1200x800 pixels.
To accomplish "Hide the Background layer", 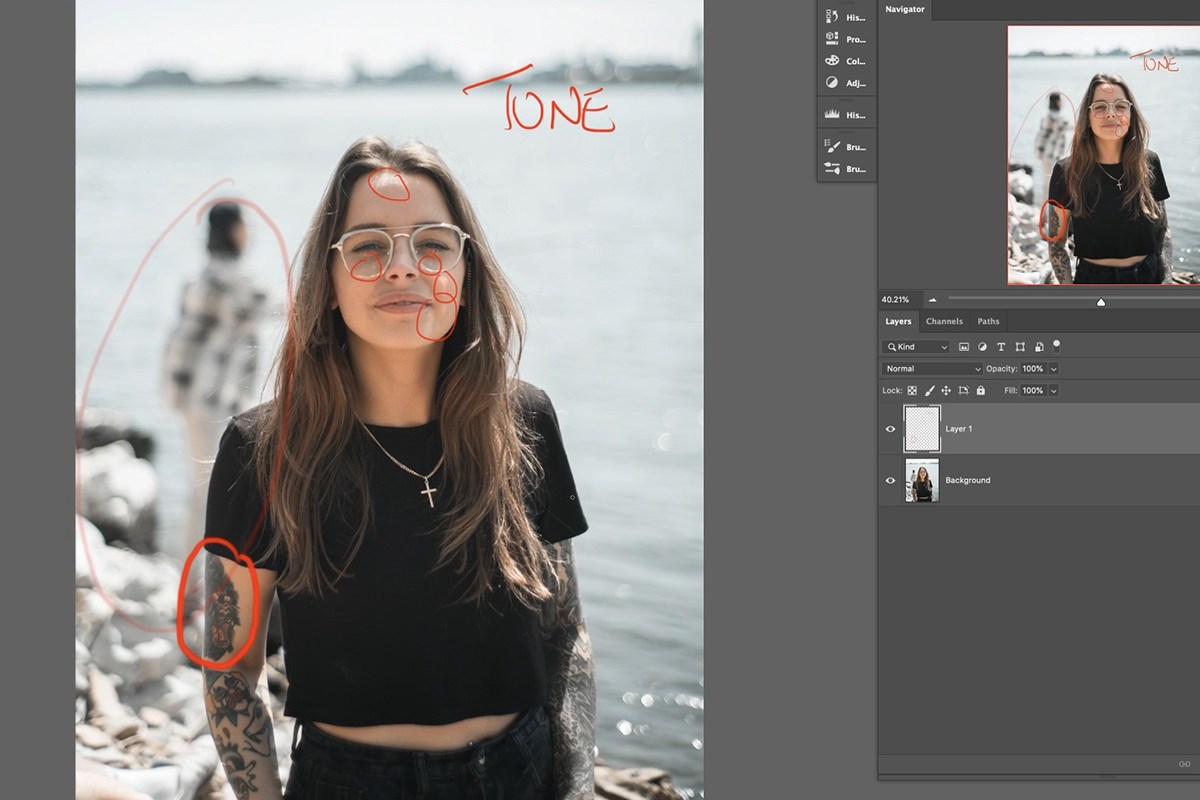I will (x=890, y=481).
